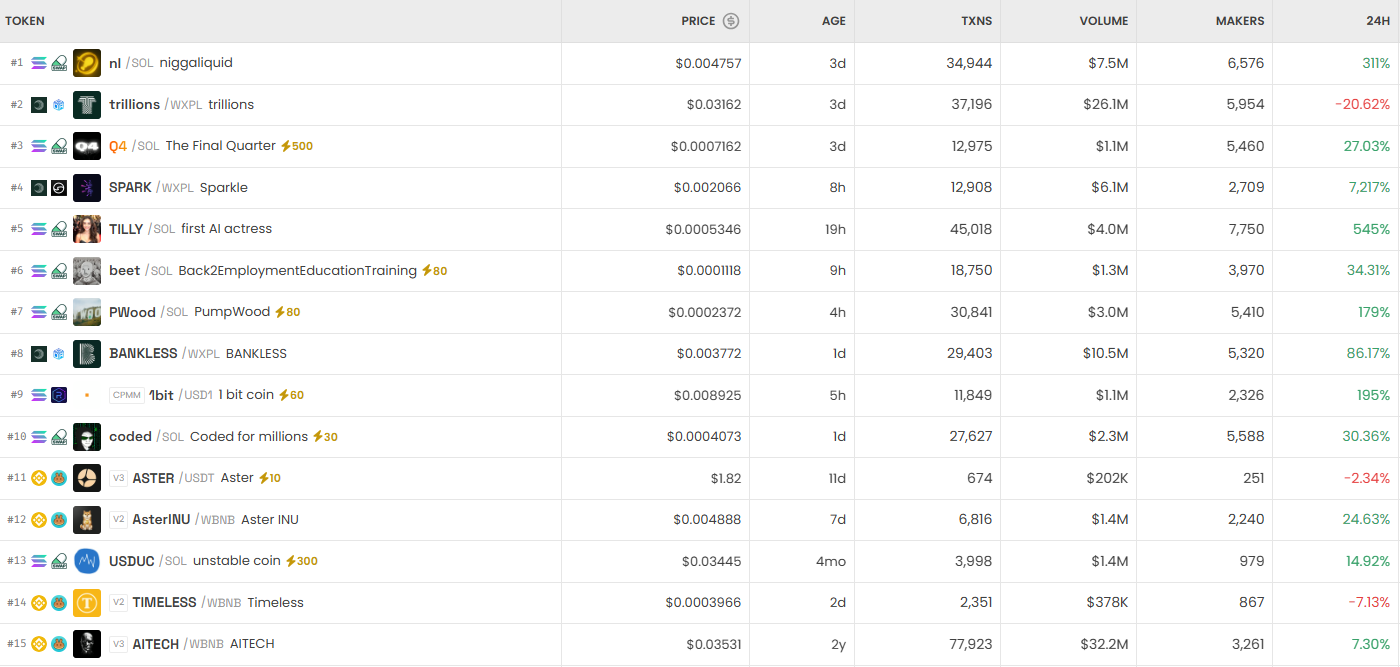The width and height of the screenshot is (1400, 667).
Task: Click the CPMM label on 1bit row
Action: tap(127, 395)
